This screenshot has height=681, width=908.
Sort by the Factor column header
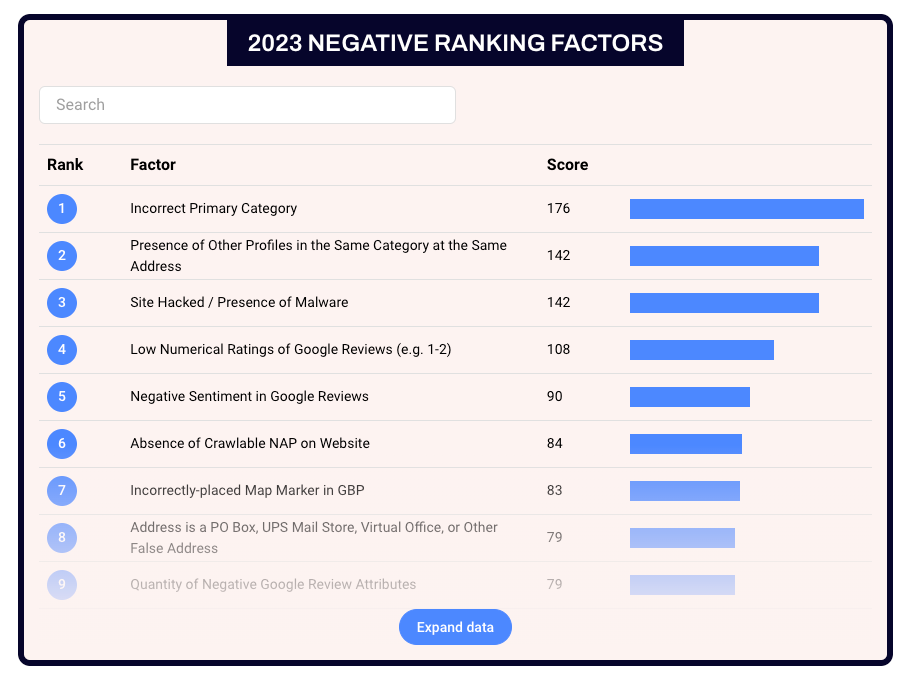tap(153, 164)
